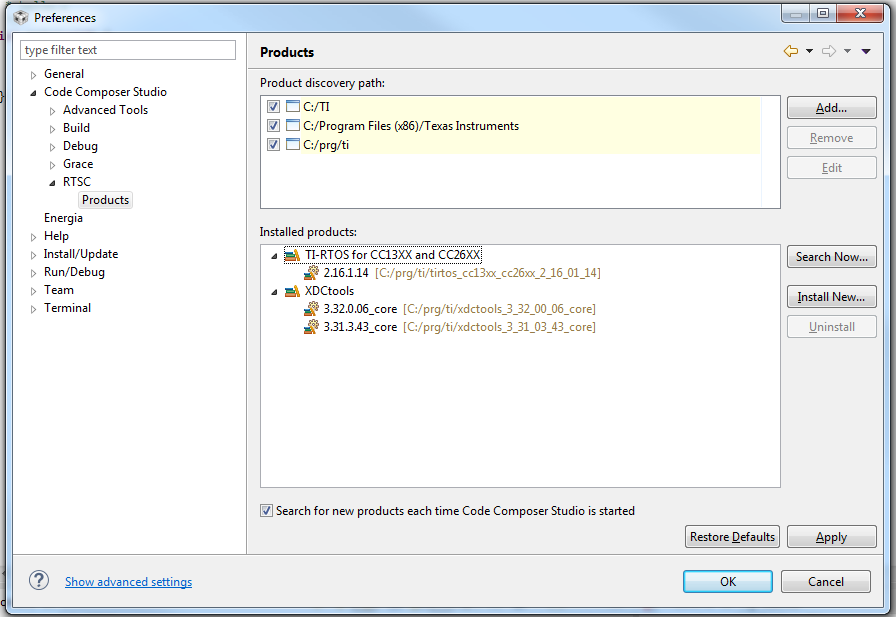Click the Apply button
The width and height of the screenshot is (896, 617).
pyautogui.click(x=831, y=537)
